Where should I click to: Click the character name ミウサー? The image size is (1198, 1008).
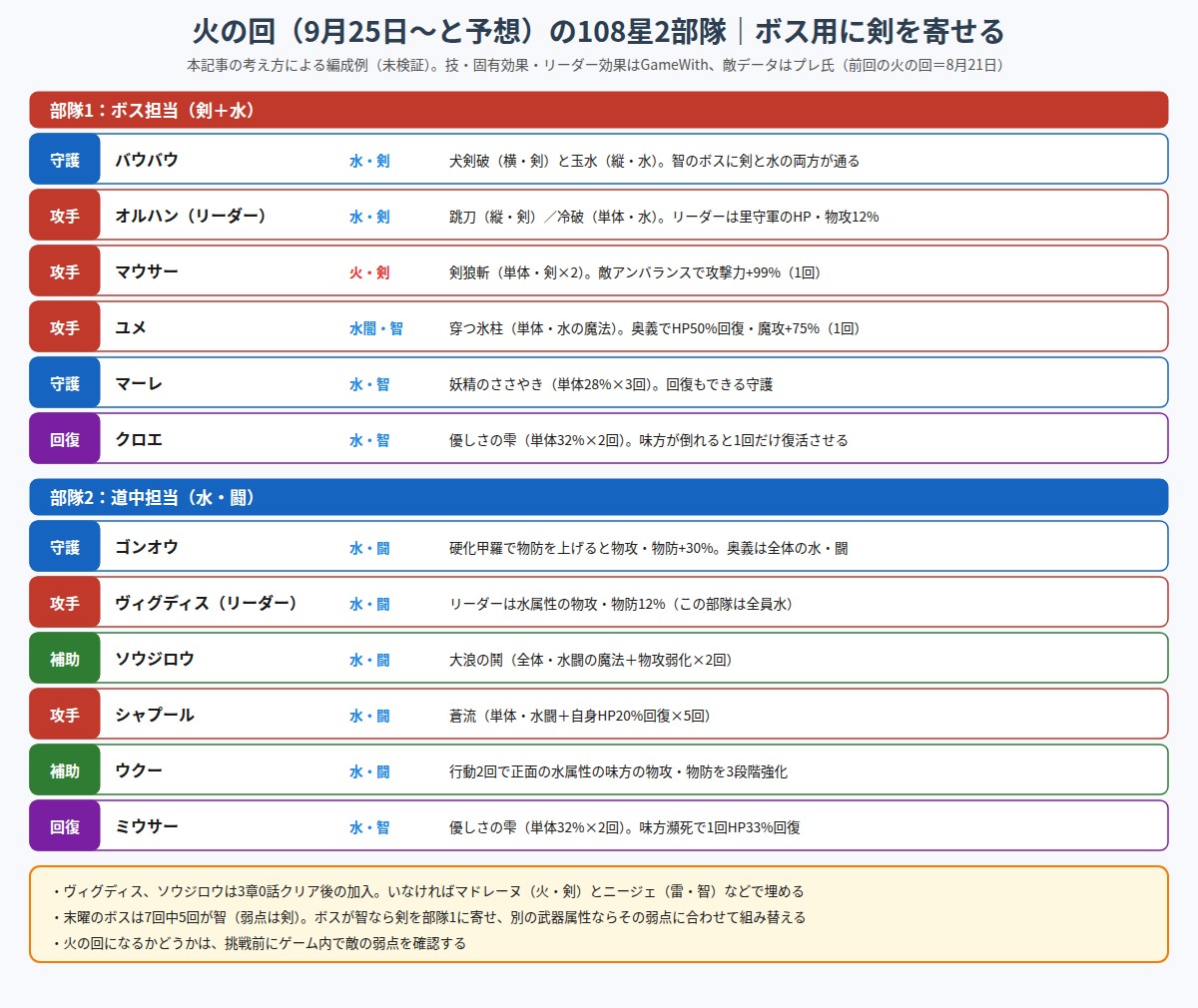[x=147, y=826]
